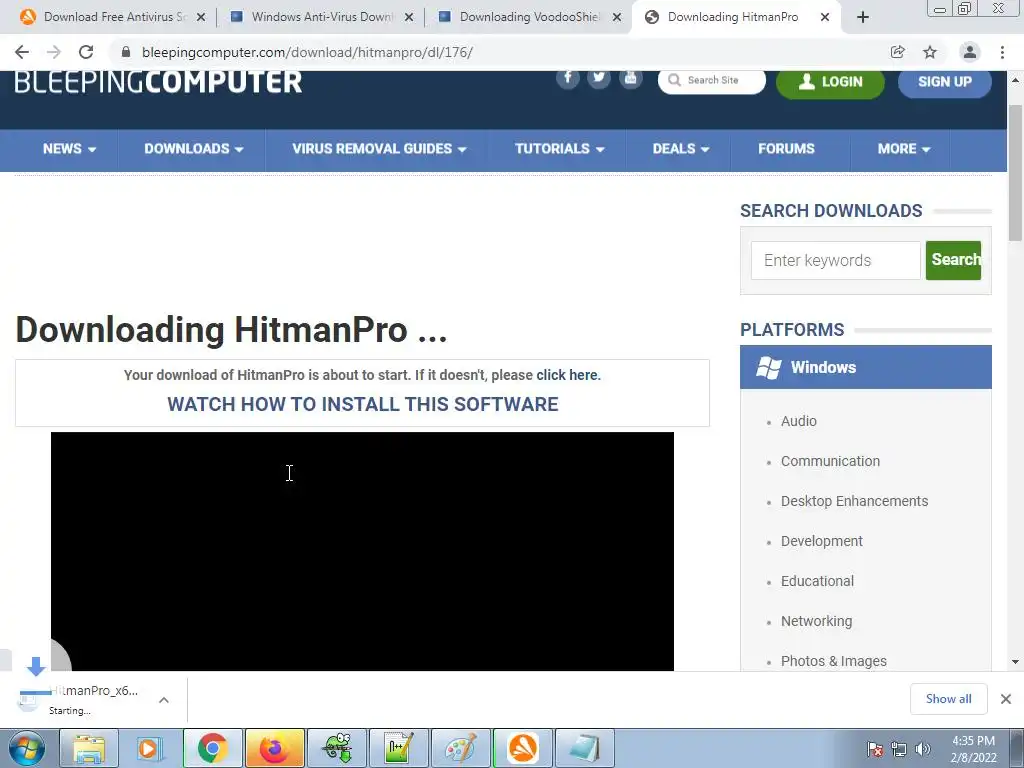This screenshot has width=1024, height=768.
Task: Switch to Chrome in the taskbar
Action: (212, 748)
